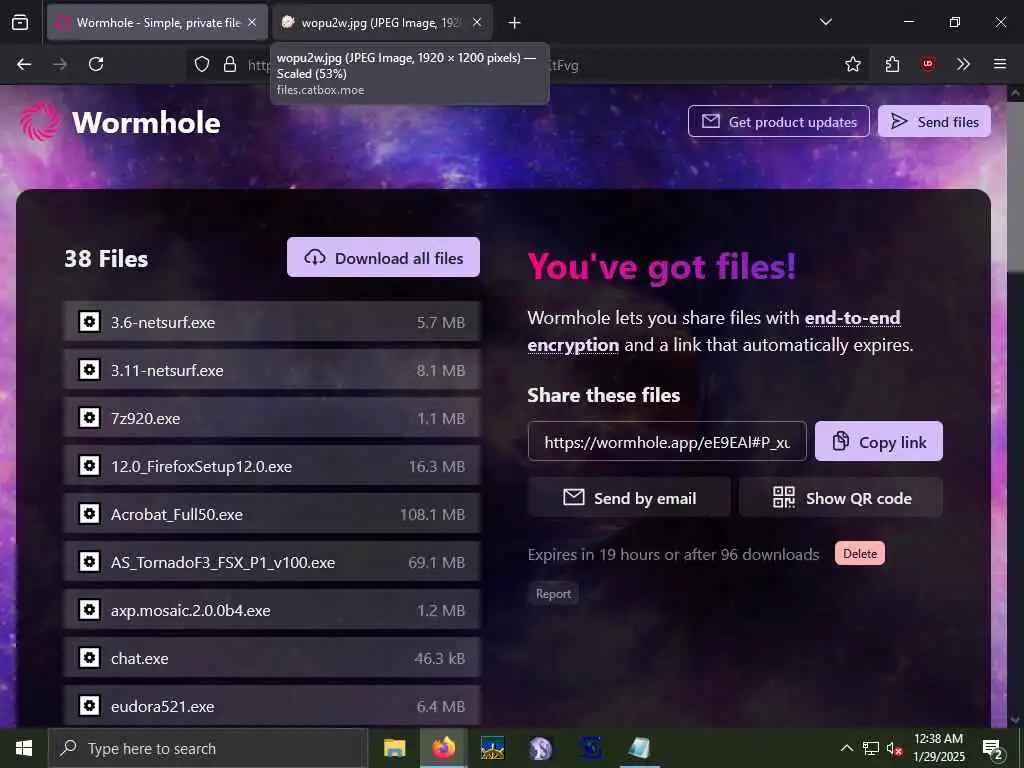Screen dimensions: 1024x768
Task: Select the 3.6-netsurf.exe file name
Action: click(163, 322)
